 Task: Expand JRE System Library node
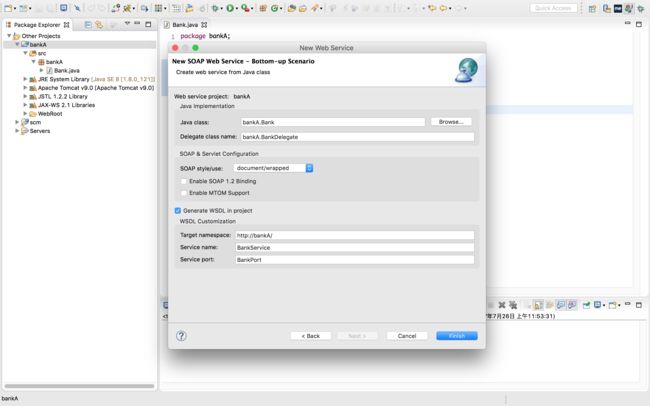pyautogui.click(x=25, y=79)
